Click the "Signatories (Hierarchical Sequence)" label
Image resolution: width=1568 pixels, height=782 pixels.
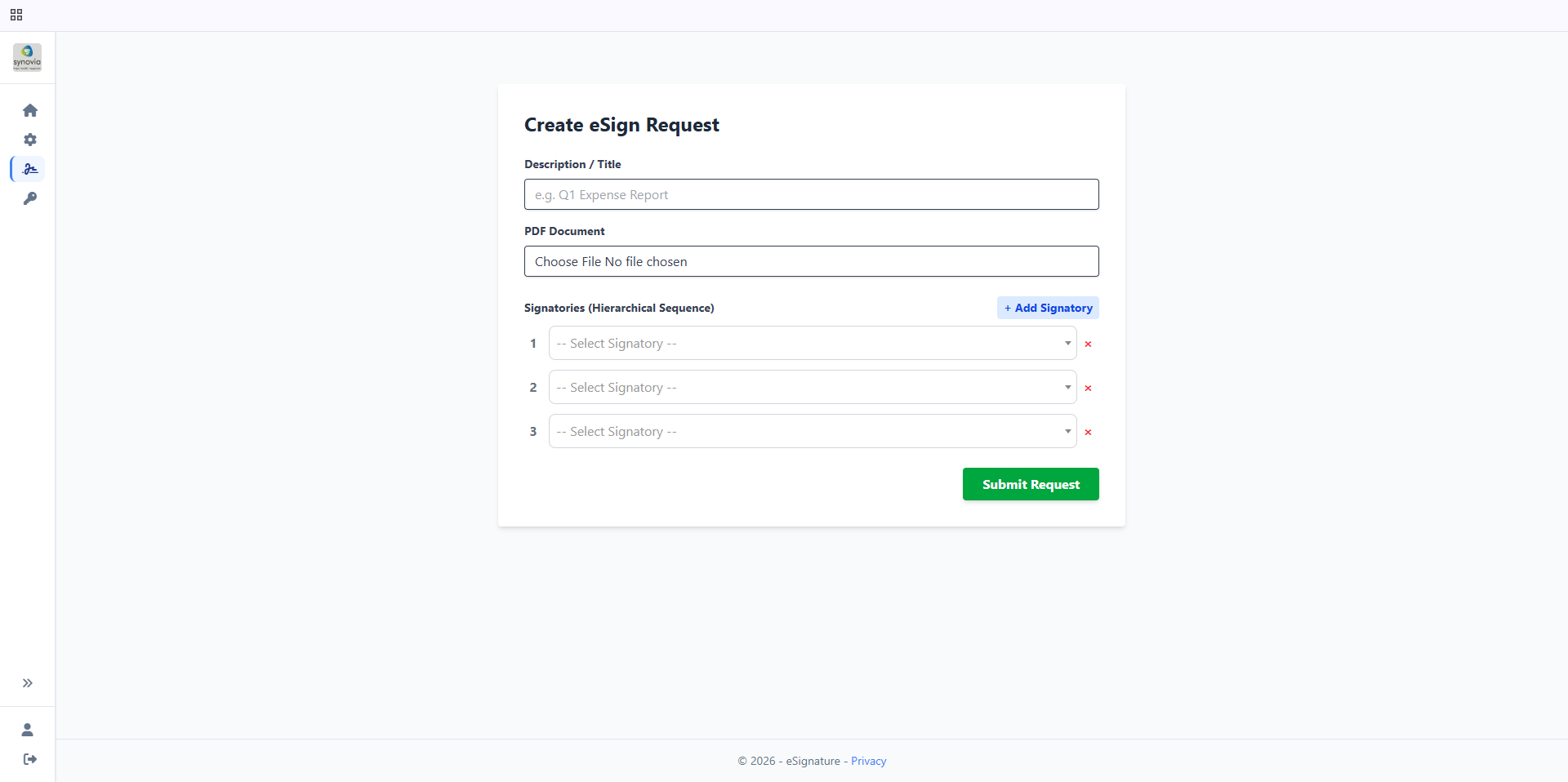tap(619, 308)
